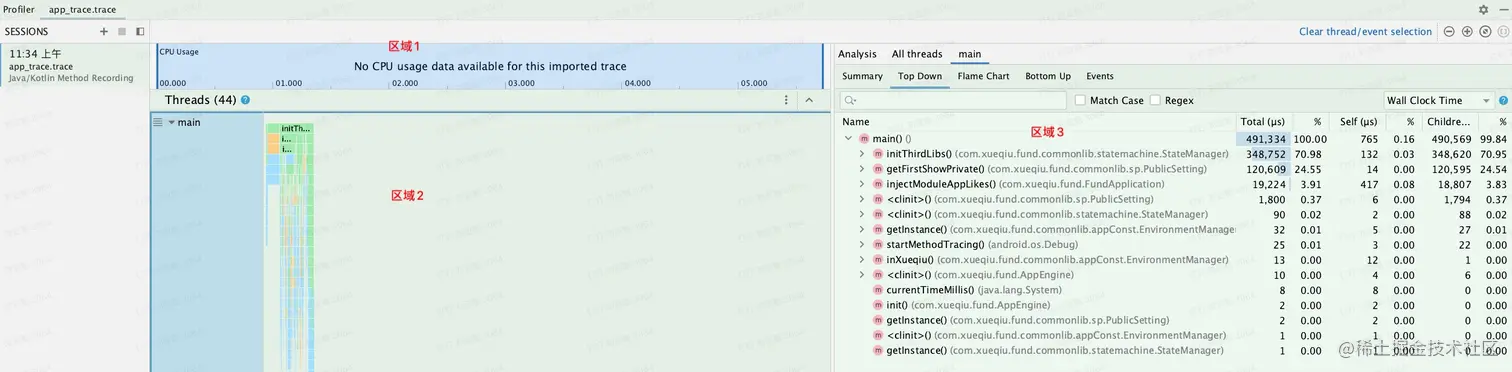The height and width of the screenshot is (372, 1512).
Task: Open the Wall Clock Time dropdown
Action: [x=1439, y=100]
